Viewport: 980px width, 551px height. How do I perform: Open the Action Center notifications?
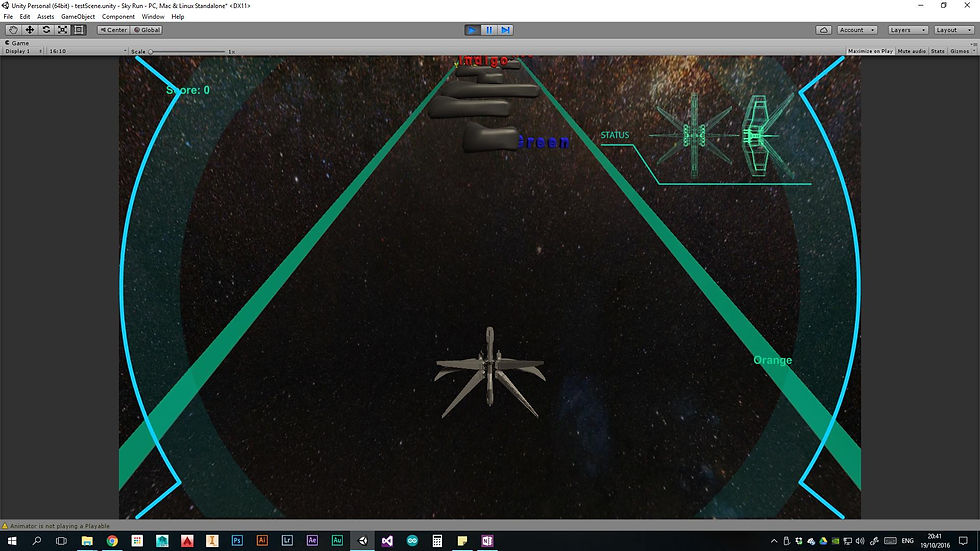point(963,541)
